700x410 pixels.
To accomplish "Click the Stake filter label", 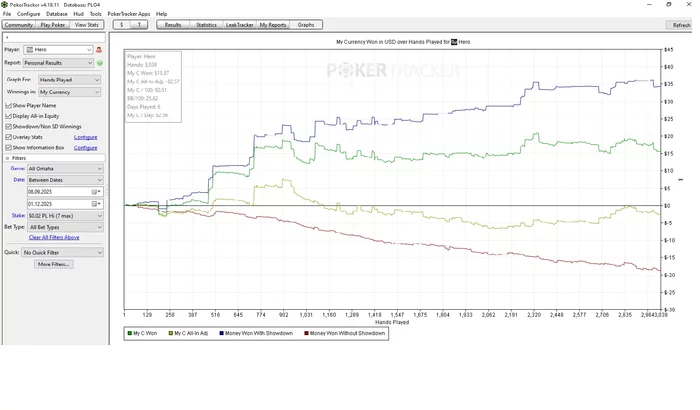I will tap(18, 216).
